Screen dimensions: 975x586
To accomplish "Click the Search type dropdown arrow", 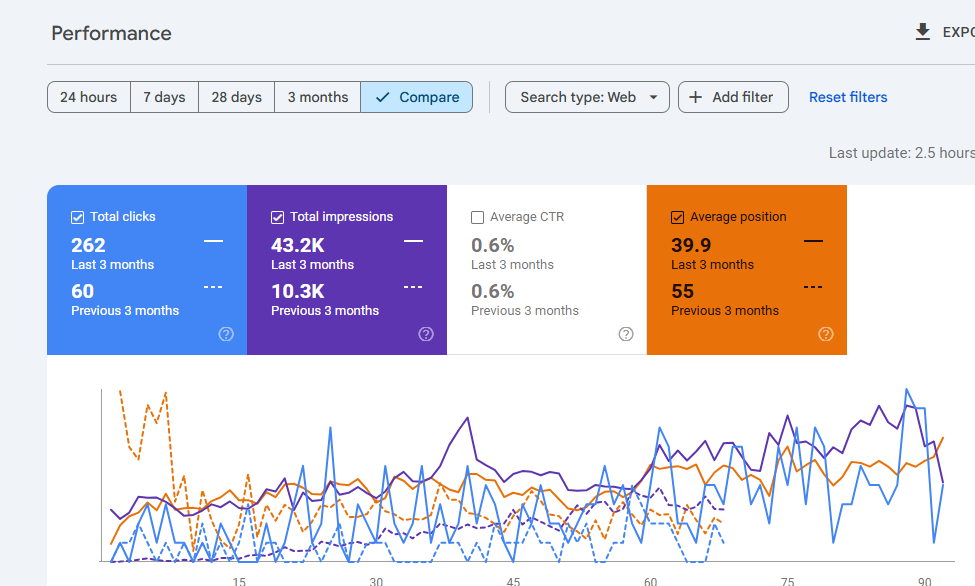I will coord(654,97).
